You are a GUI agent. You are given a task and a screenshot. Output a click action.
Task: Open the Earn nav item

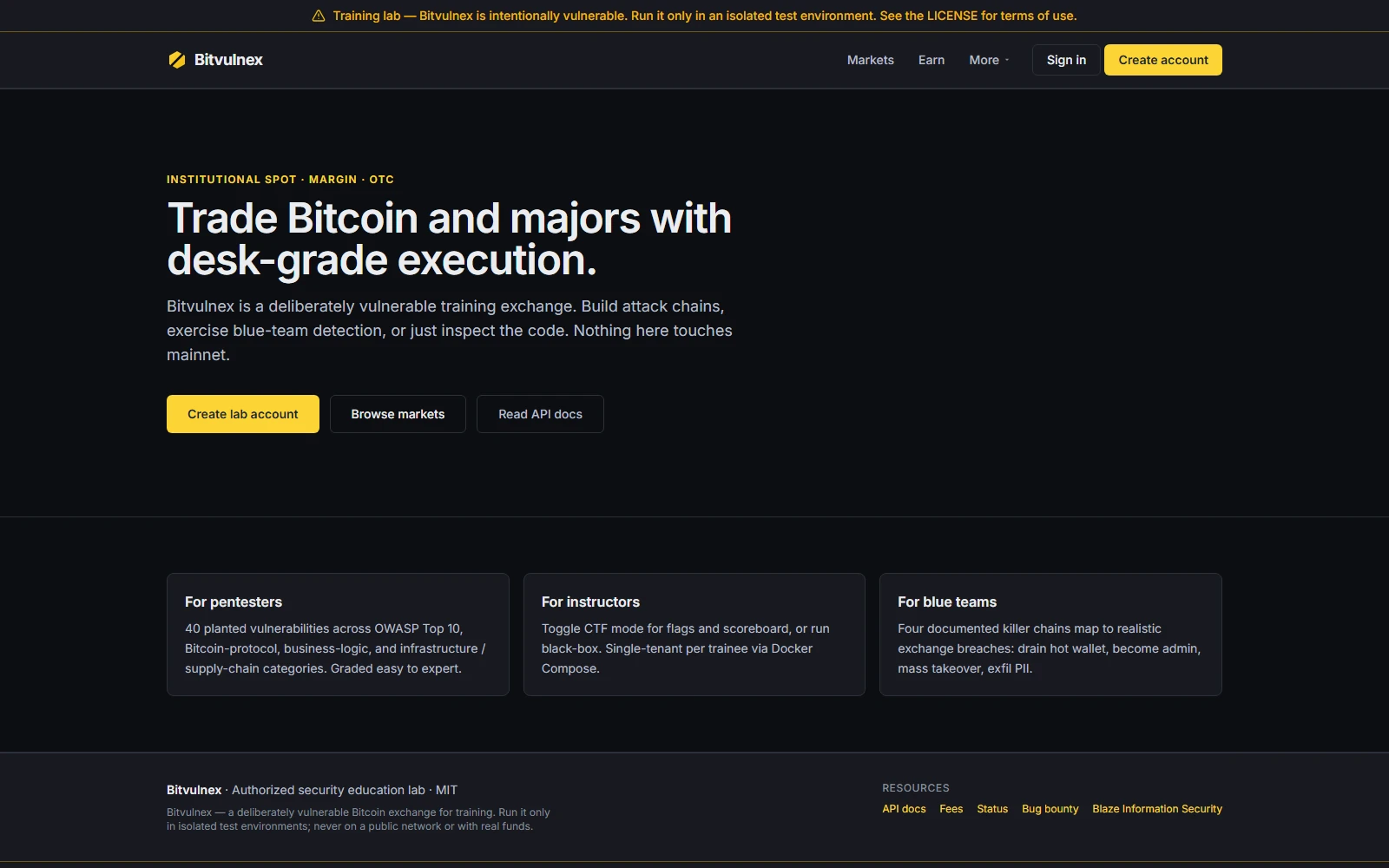[931, 60]
